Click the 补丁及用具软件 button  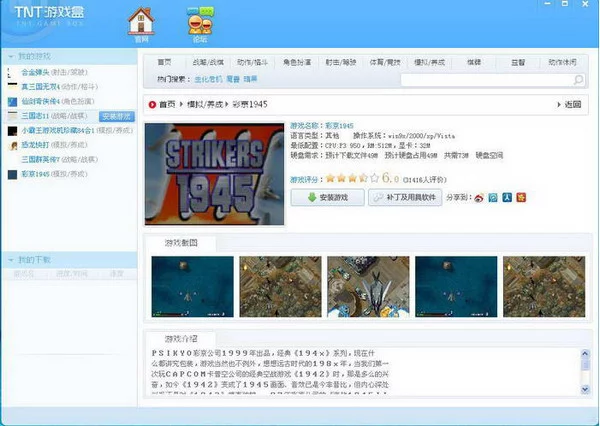pos(405,197)
